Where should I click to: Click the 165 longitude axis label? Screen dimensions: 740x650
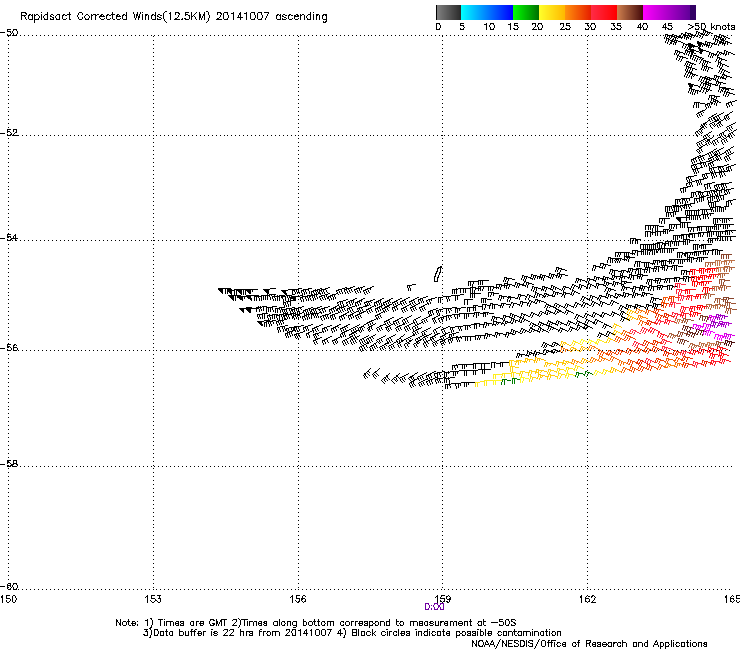tap(732, 599)
